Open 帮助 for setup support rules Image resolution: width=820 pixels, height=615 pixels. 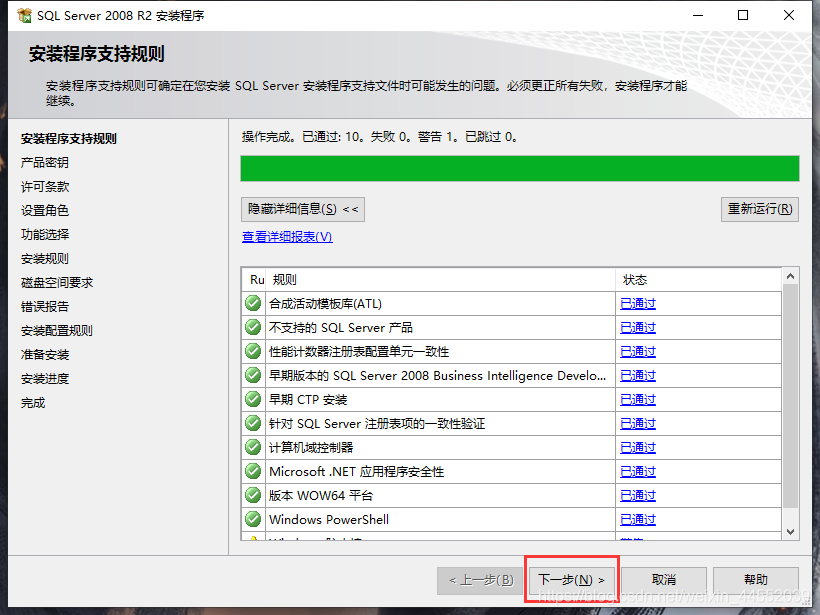[756, 580]
